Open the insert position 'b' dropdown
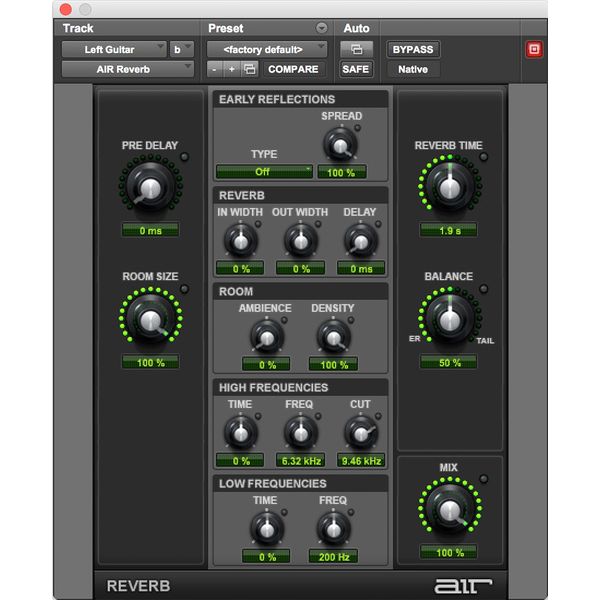 pyautogui.click(x=182, y=49)
